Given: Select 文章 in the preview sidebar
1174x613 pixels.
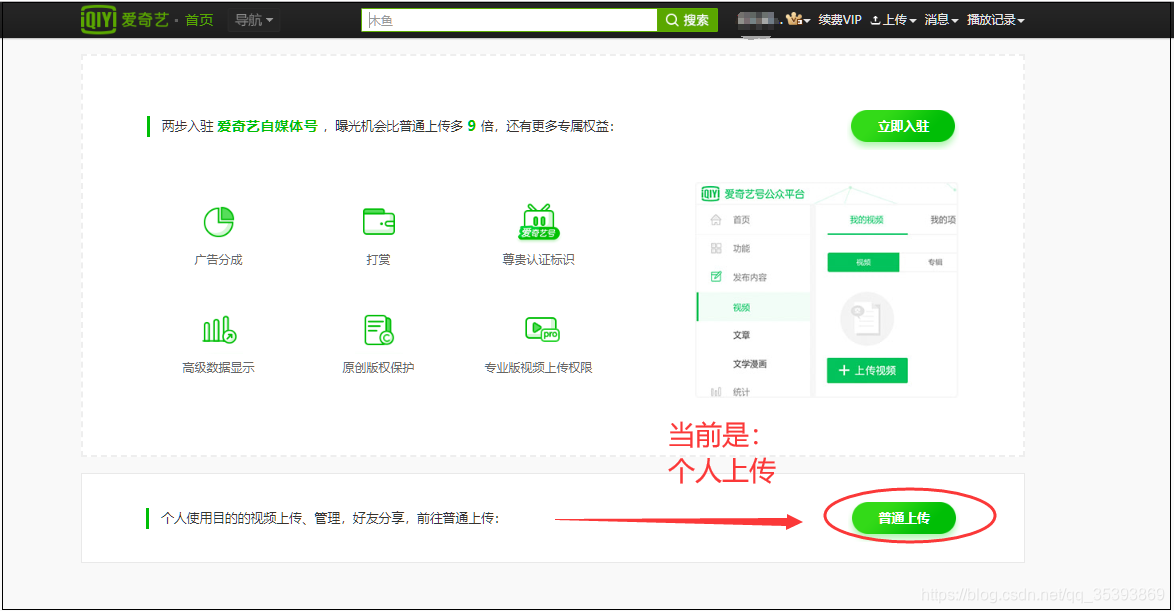Looking at the screenshot, I should (741, 335).
